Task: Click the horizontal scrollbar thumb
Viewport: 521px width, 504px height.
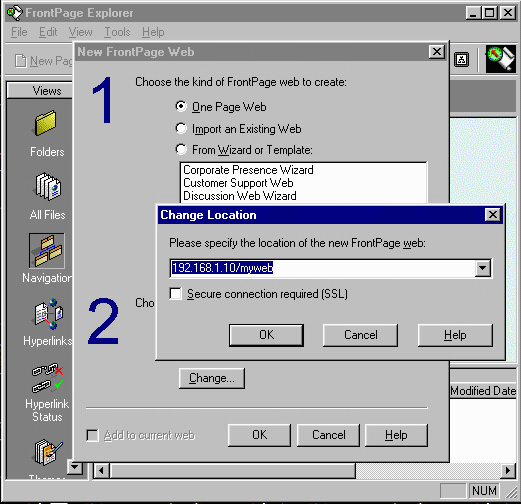Action: point(233,471)
